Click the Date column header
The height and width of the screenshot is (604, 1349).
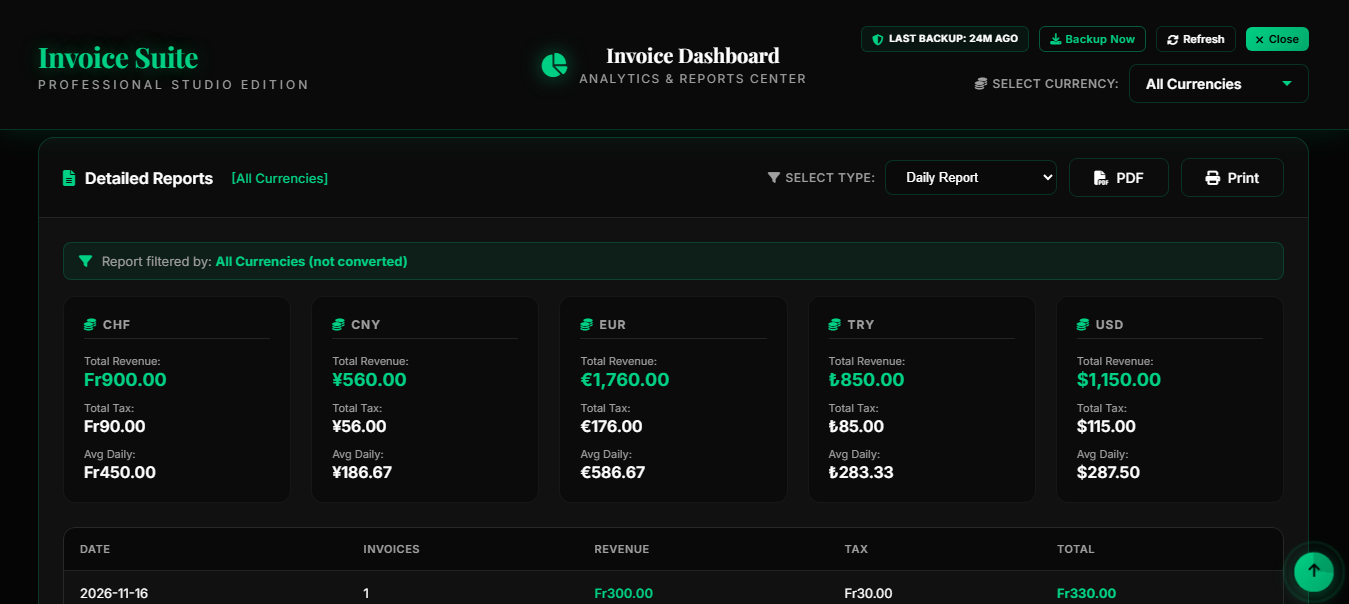[95, 549]
